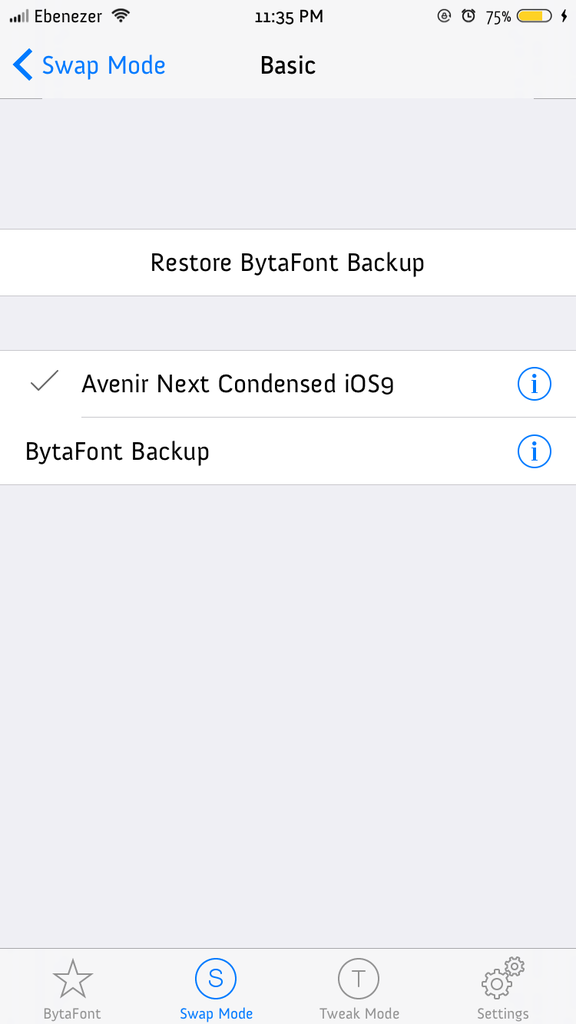Tap the alarm clock status icon

click(x=468, y=17)
